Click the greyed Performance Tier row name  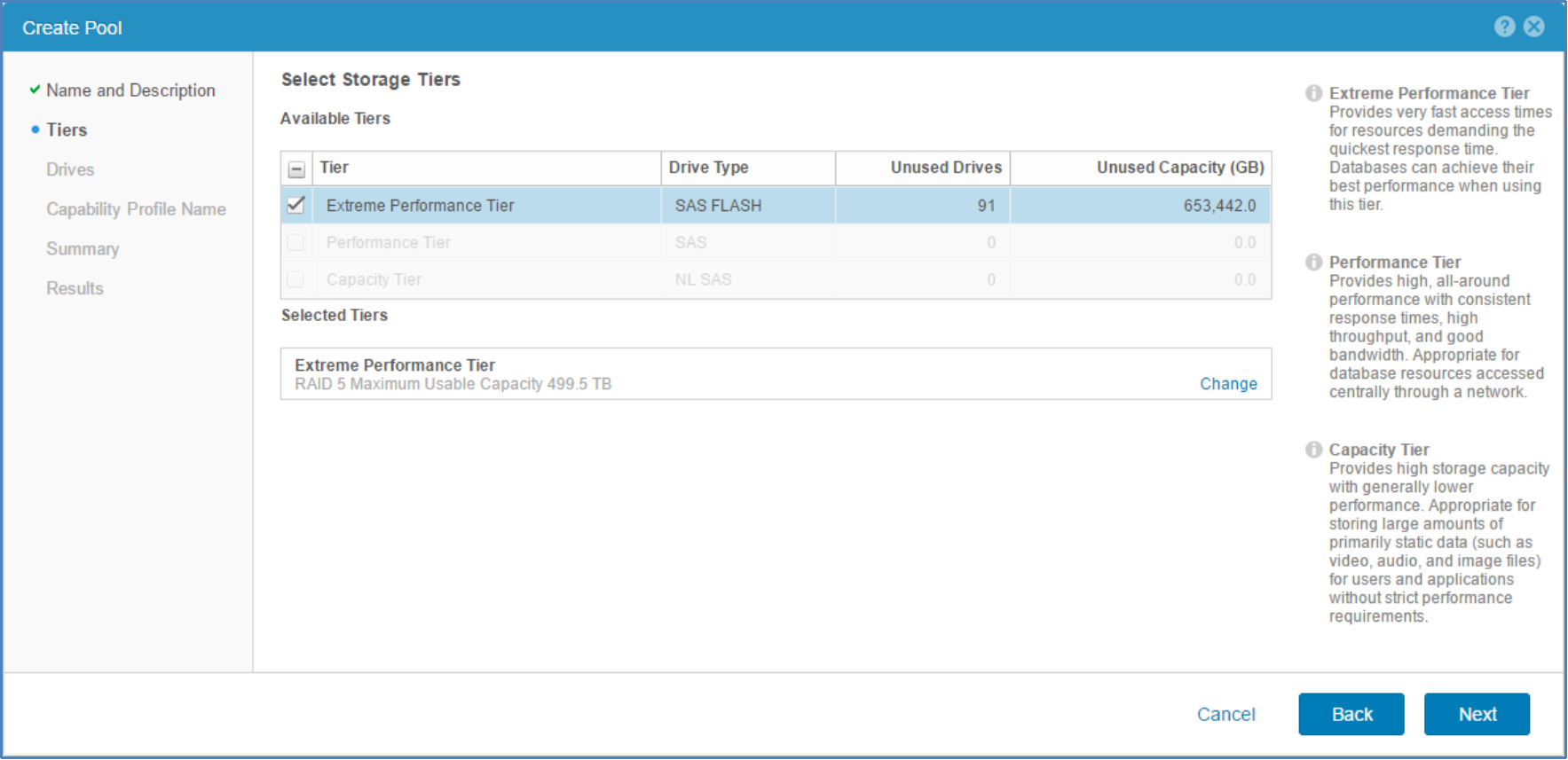[388, 243]
